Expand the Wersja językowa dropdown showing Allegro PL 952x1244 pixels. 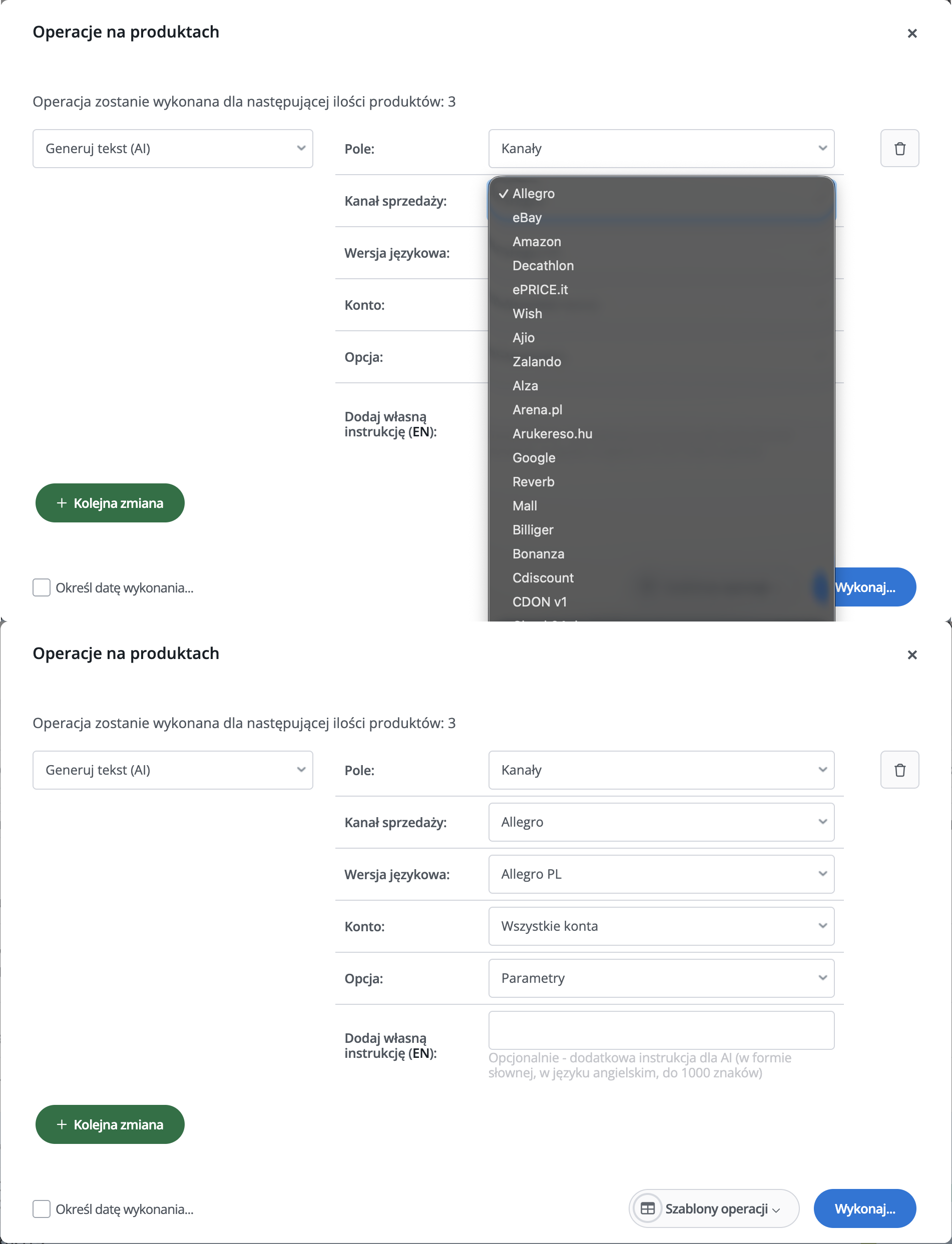(661, 874)
